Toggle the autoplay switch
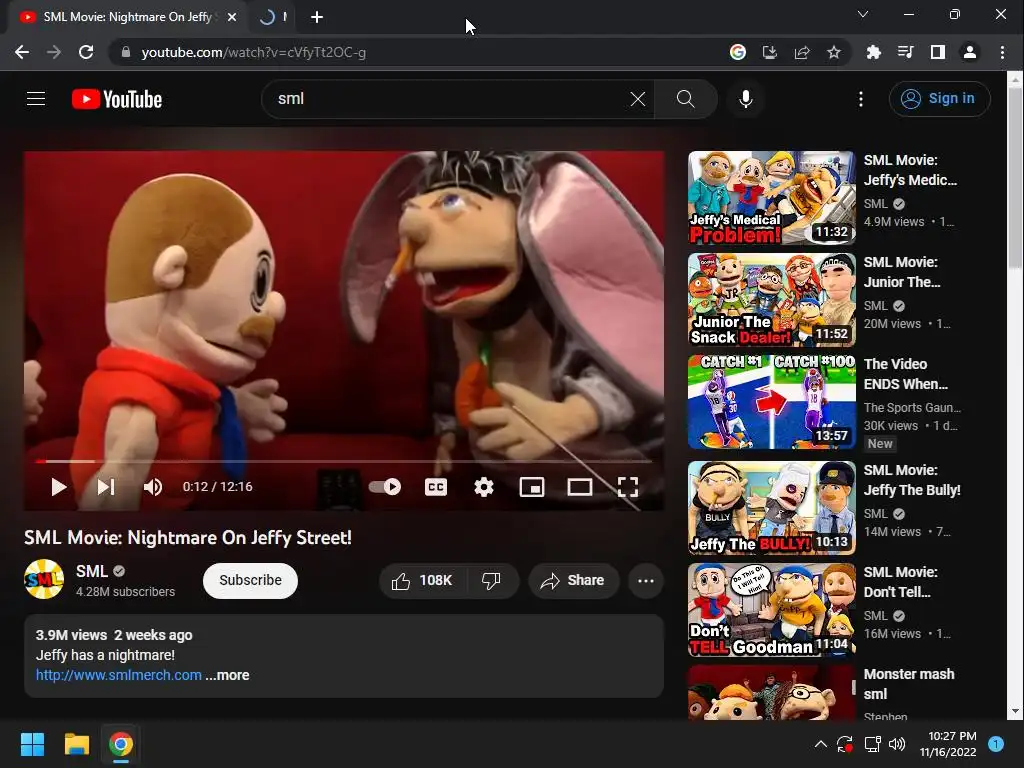The width and height of the screenshot is (1024, 768). (385, 487)
